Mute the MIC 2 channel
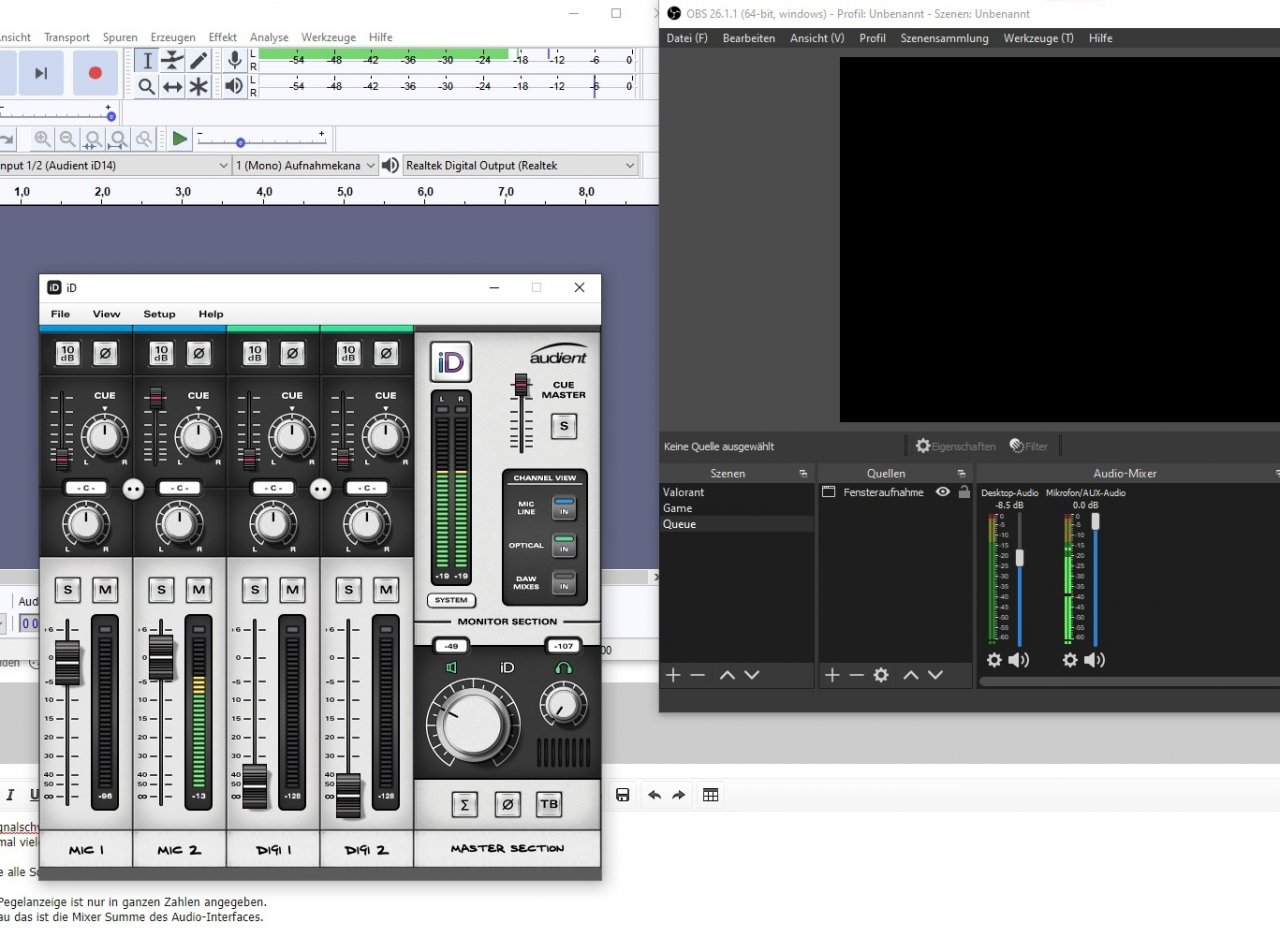The height and width of the screenshot is (952, 1280). tap(198, 590)
